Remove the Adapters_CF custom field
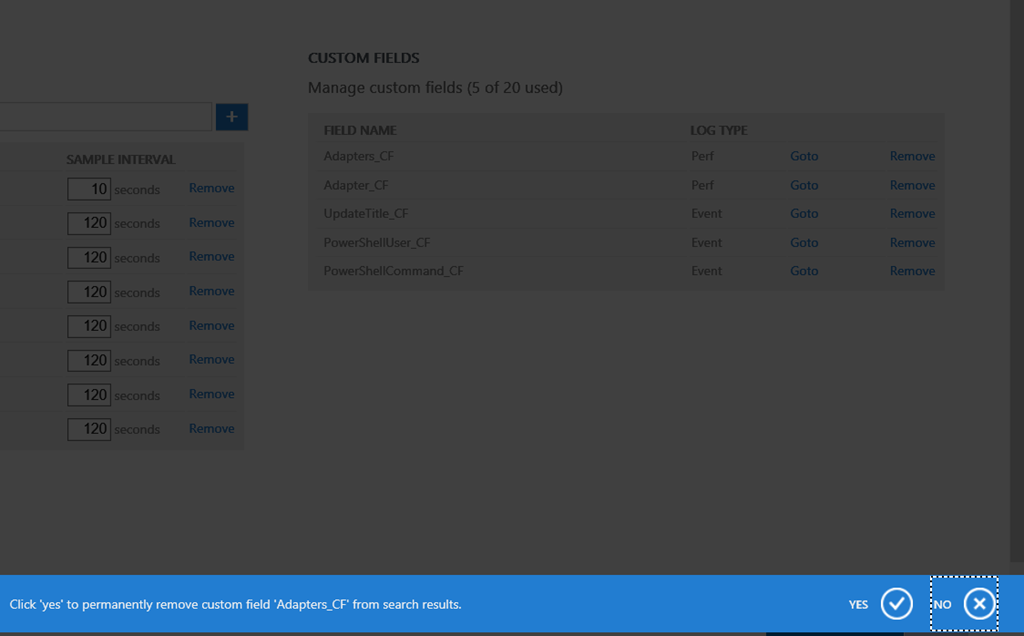Image resolution: width=1024 pixels, height=636 pixels. pos(912,156)
